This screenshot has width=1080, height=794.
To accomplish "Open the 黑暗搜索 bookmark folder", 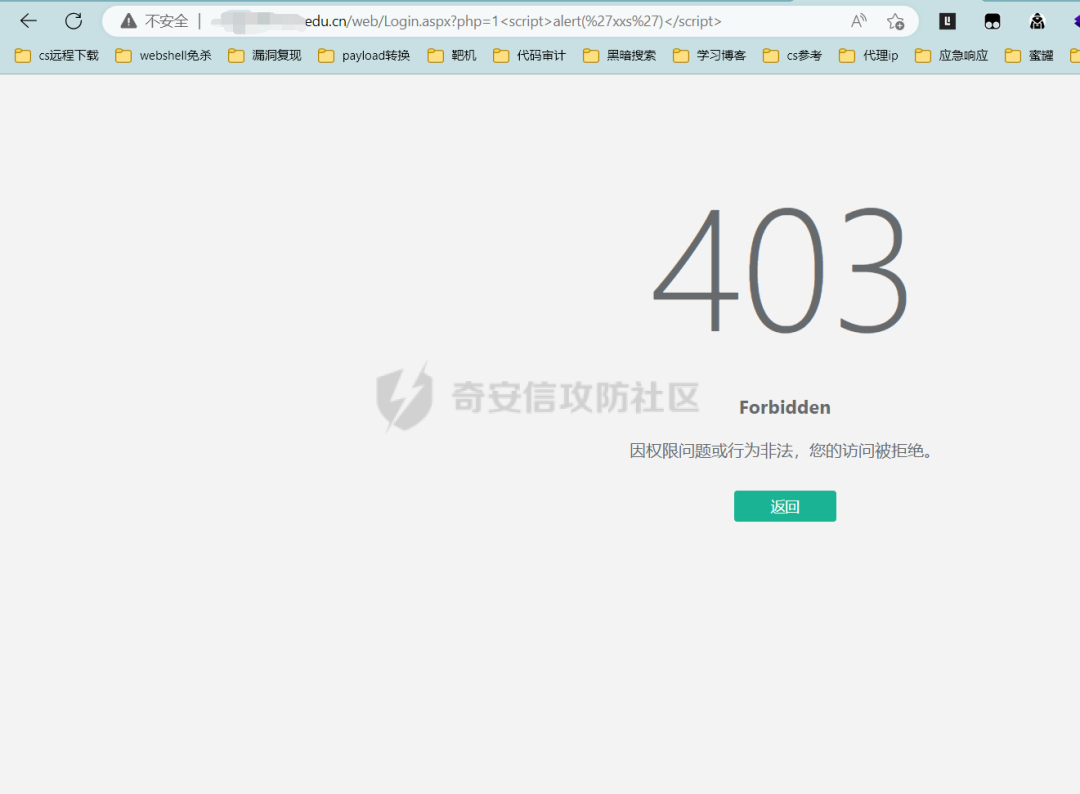I will click(x=619, y=56).
